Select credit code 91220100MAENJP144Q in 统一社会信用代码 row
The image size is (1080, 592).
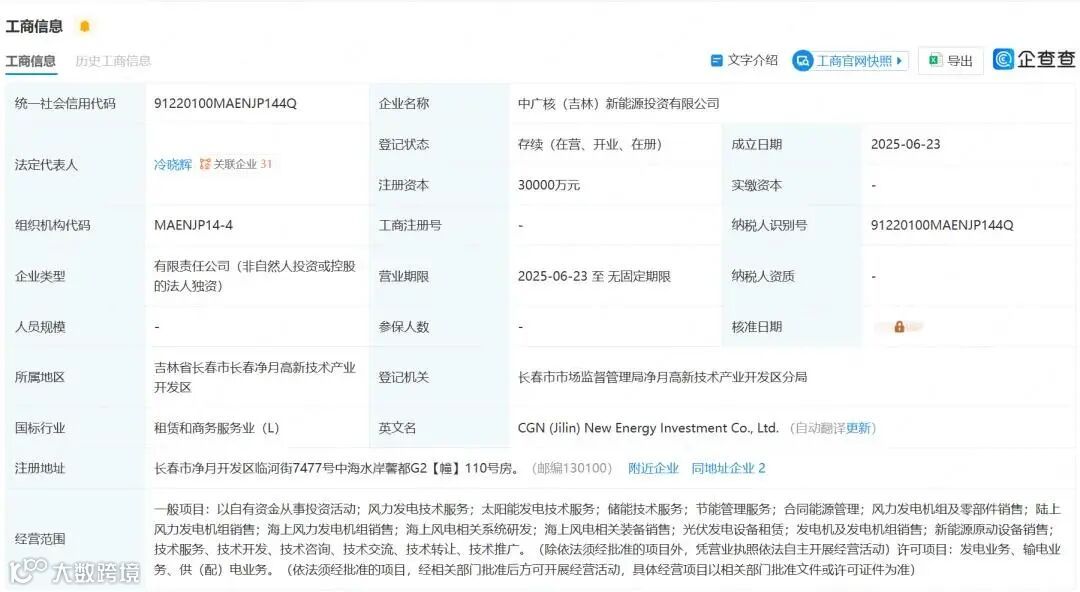225,103
